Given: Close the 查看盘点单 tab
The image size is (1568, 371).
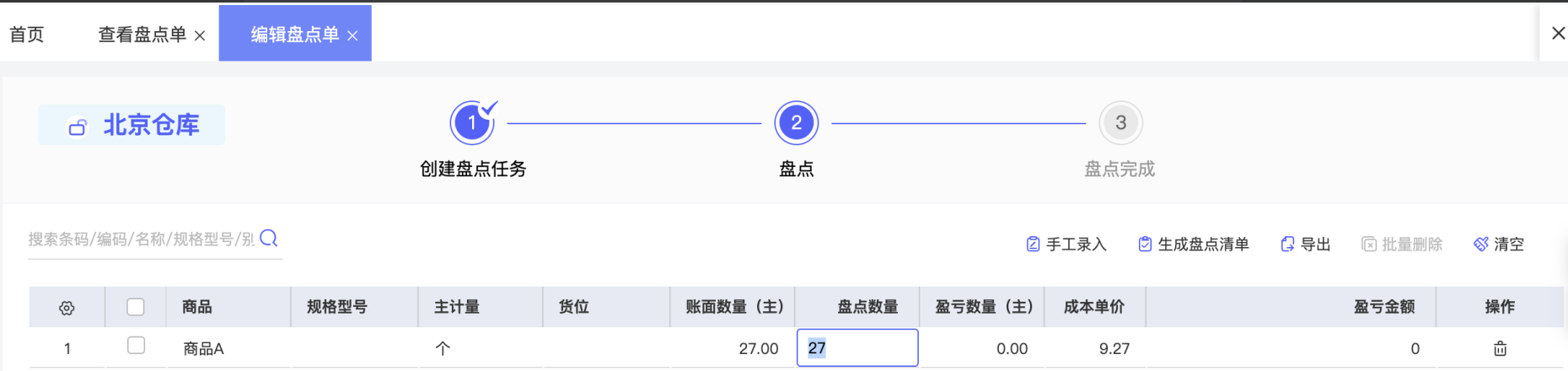Looking at the screenshot, I should tap(200, 35).
